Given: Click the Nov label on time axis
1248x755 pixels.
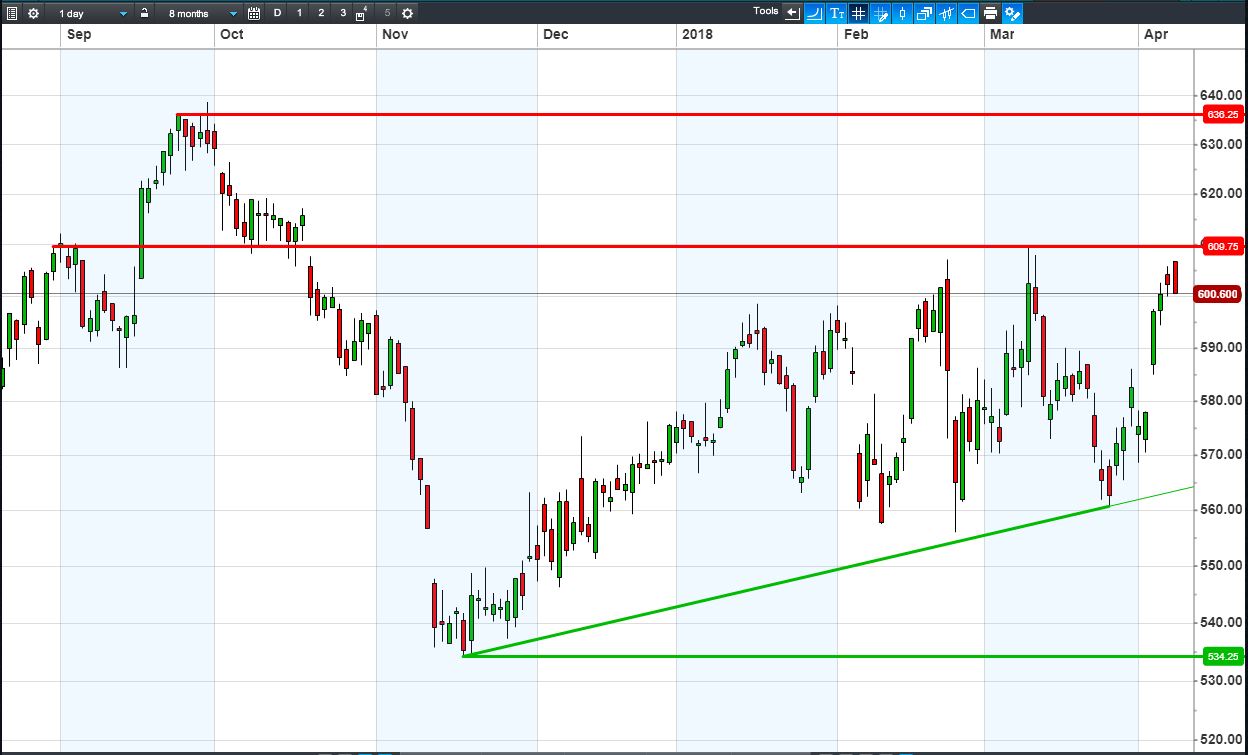Looking at the screenshot, I should 394,35.
